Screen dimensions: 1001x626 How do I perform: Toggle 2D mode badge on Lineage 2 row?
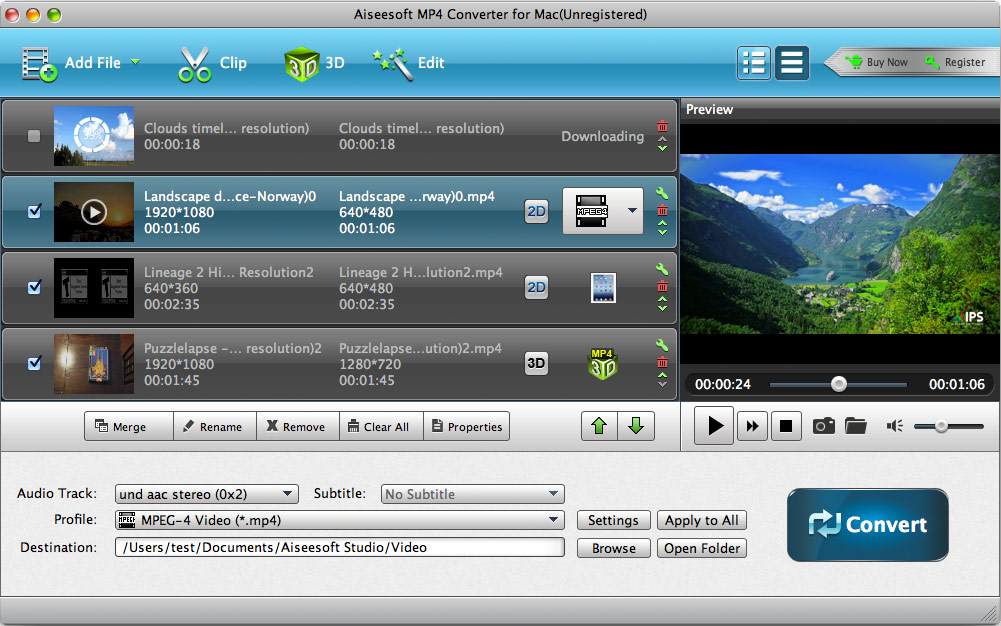[x=536, y=287]
